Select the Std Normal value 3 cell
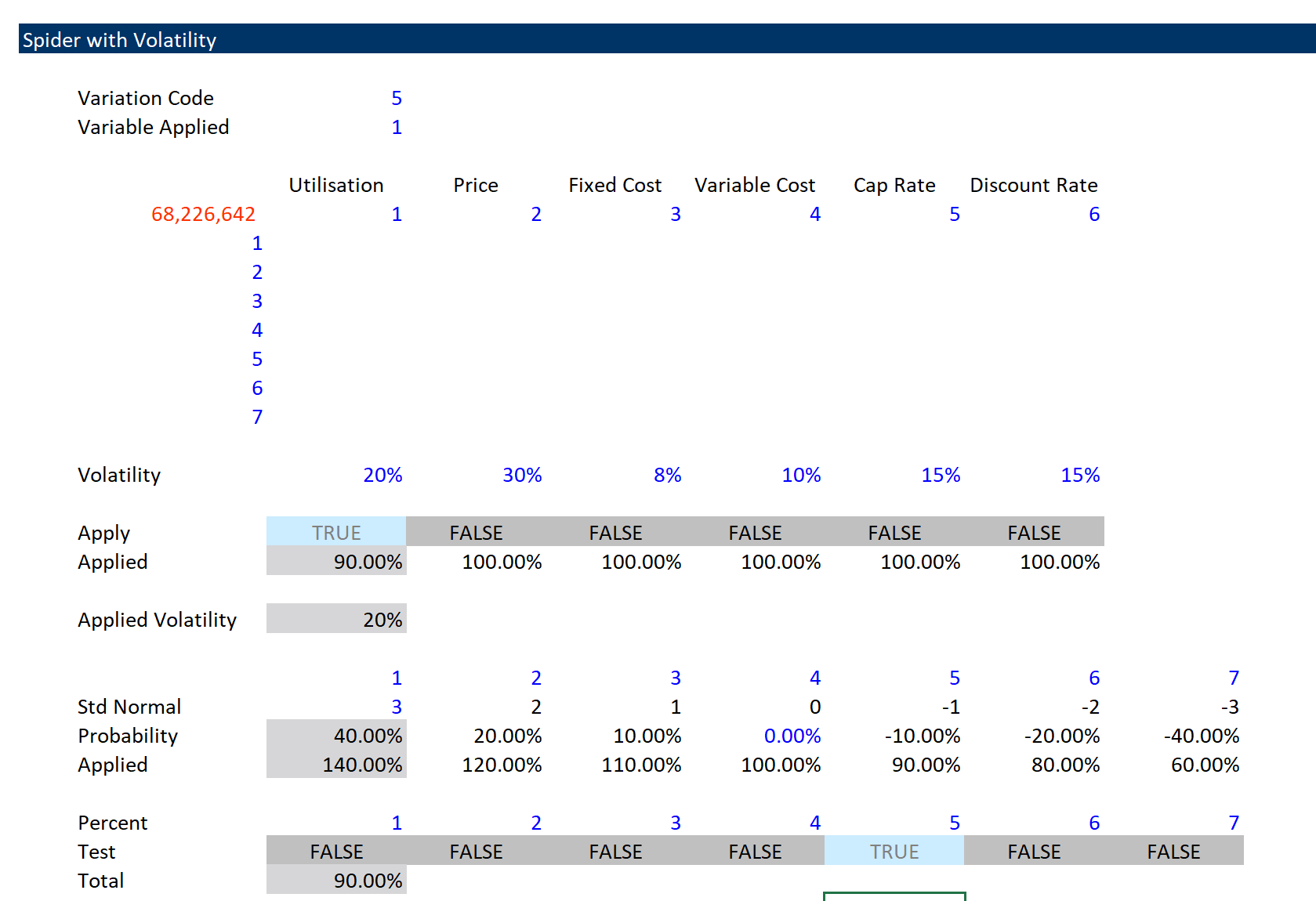Screen dimensions: 1316x901 (x=397, y=706)
